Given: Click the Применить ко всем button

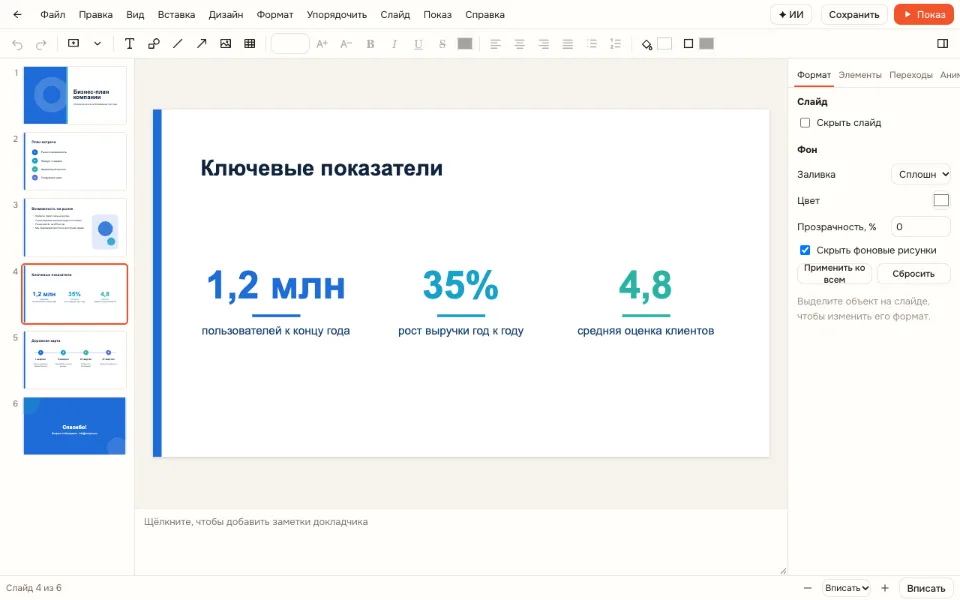Looking at the screenshot, I should [834, 274].
